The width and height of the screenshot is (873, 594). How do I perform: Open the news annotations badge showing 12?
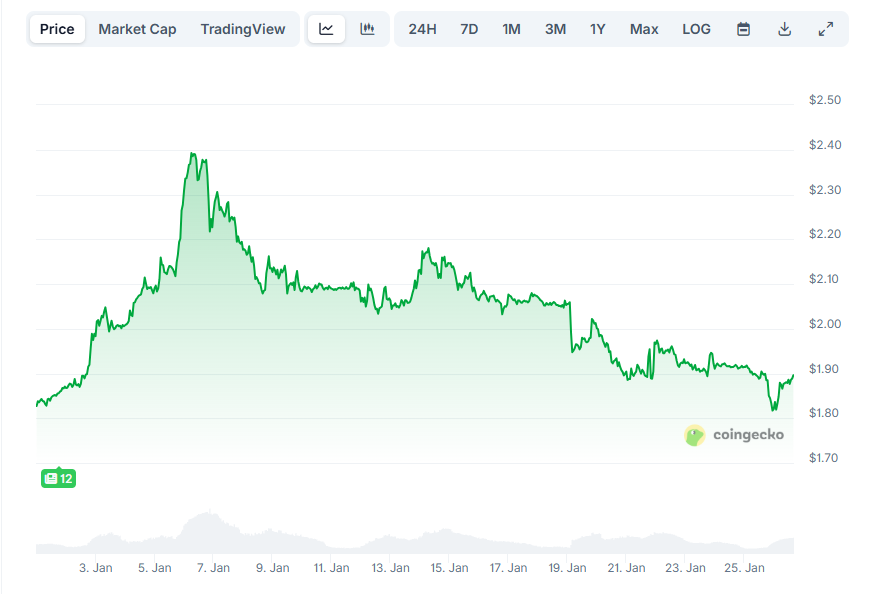tap(57, 478)
